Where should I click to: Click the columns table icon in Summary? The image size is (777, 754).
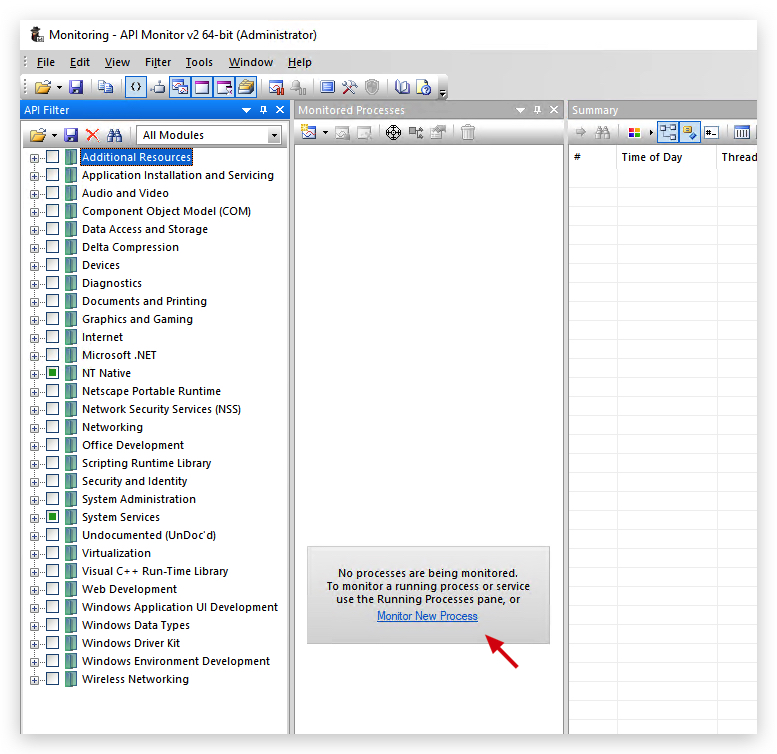click(742, 132)
